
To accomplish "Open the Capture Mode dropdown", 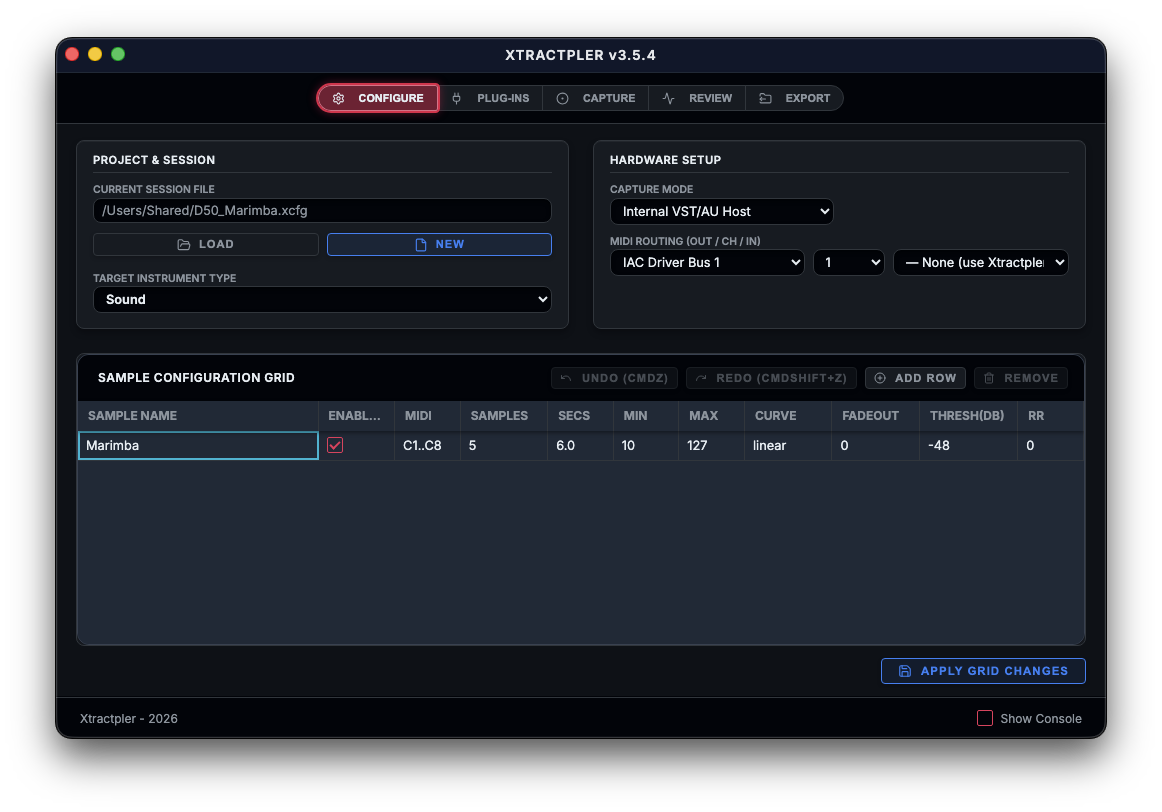I will [721, 211].
